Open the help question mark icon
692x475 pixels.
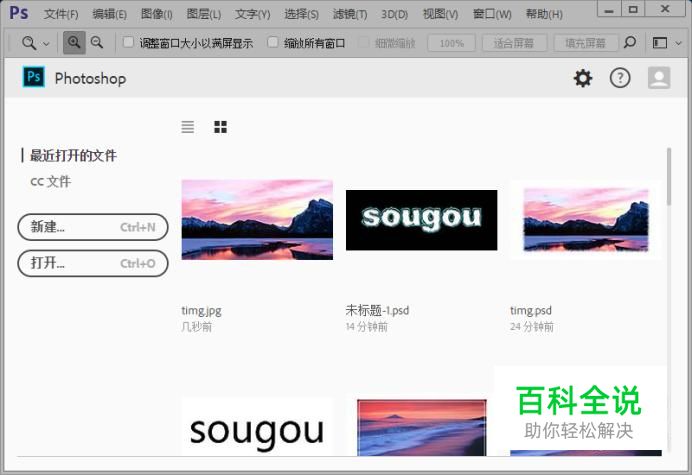(x=620, y=78)
